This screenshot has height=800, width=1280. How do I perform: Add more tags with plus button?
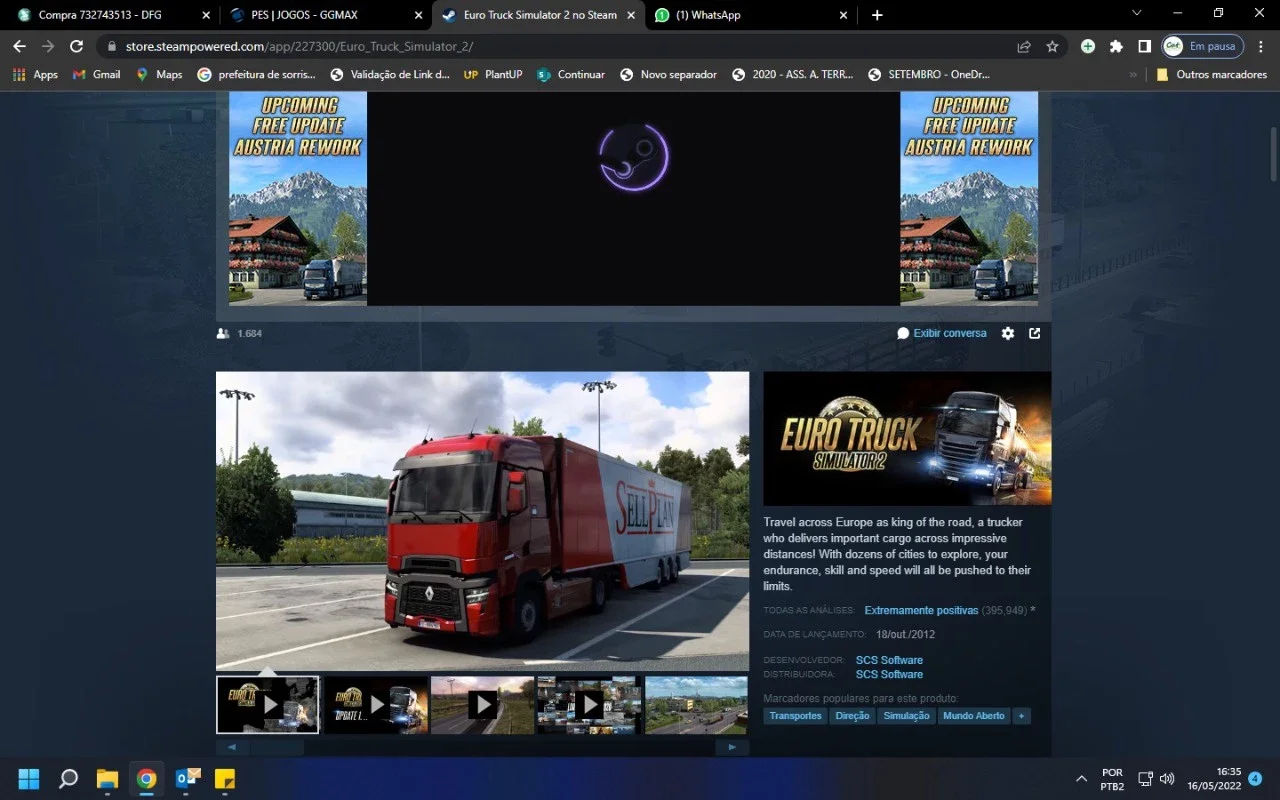click(1021, 716)
